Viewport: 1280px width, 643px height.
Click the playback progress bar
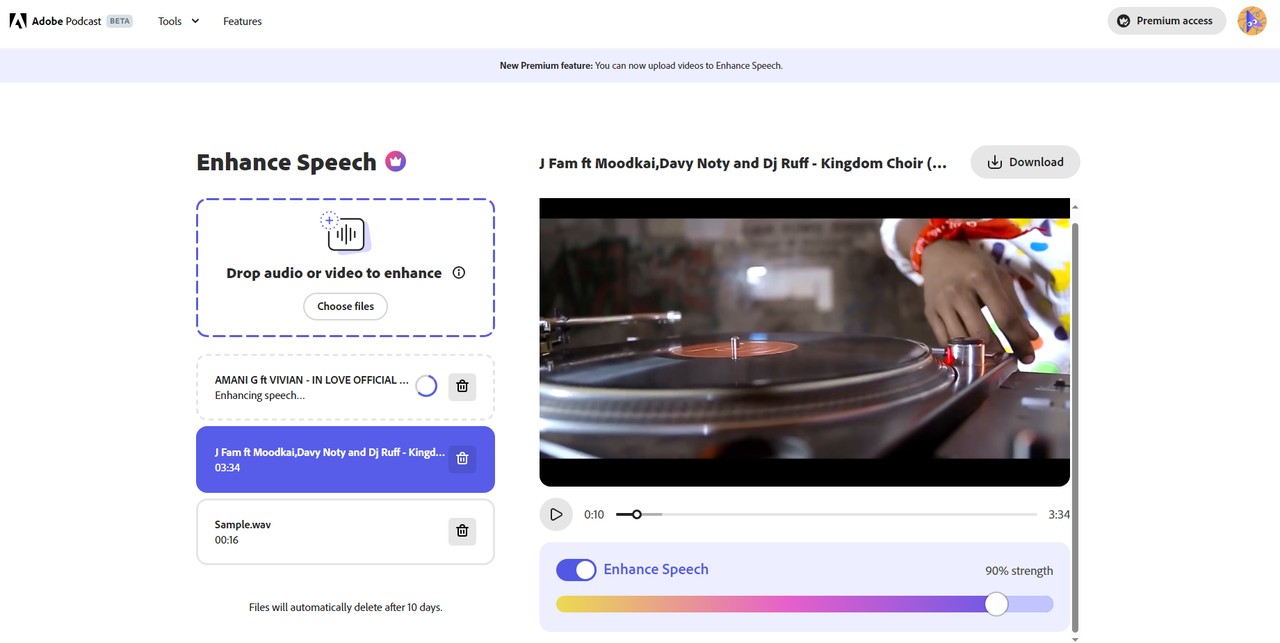[x=826, y=514]
